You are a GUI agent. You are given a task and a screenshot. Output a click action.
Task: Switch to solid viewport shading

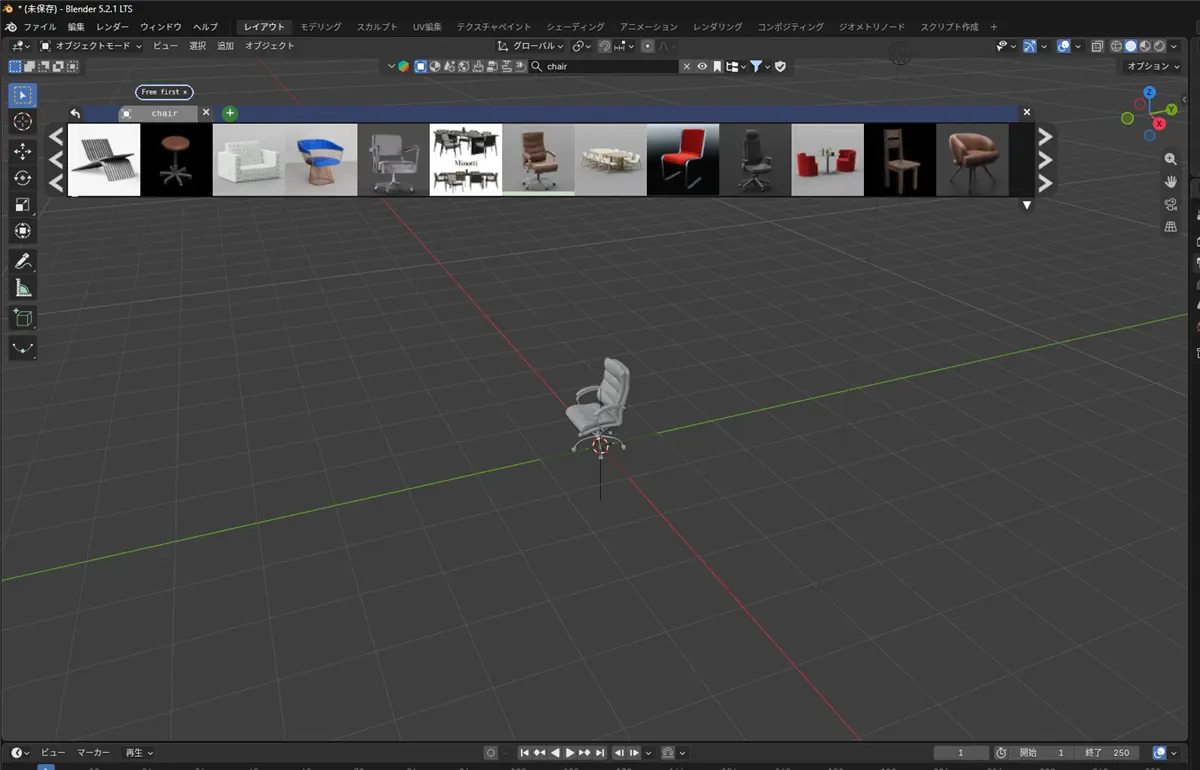pos(1130,46)
